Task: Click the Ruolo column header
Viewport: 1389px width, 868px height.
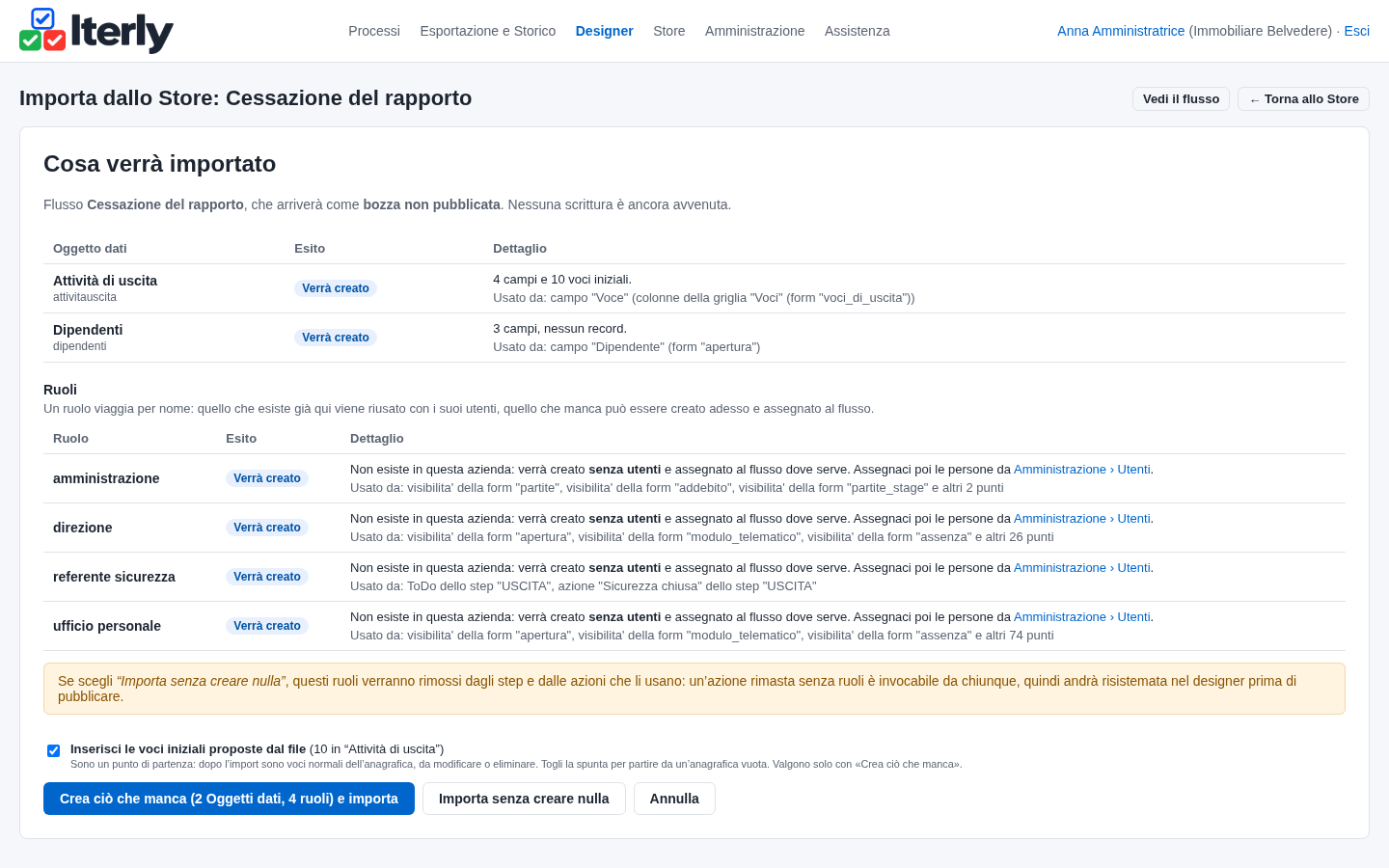Action: pos(70,439)
